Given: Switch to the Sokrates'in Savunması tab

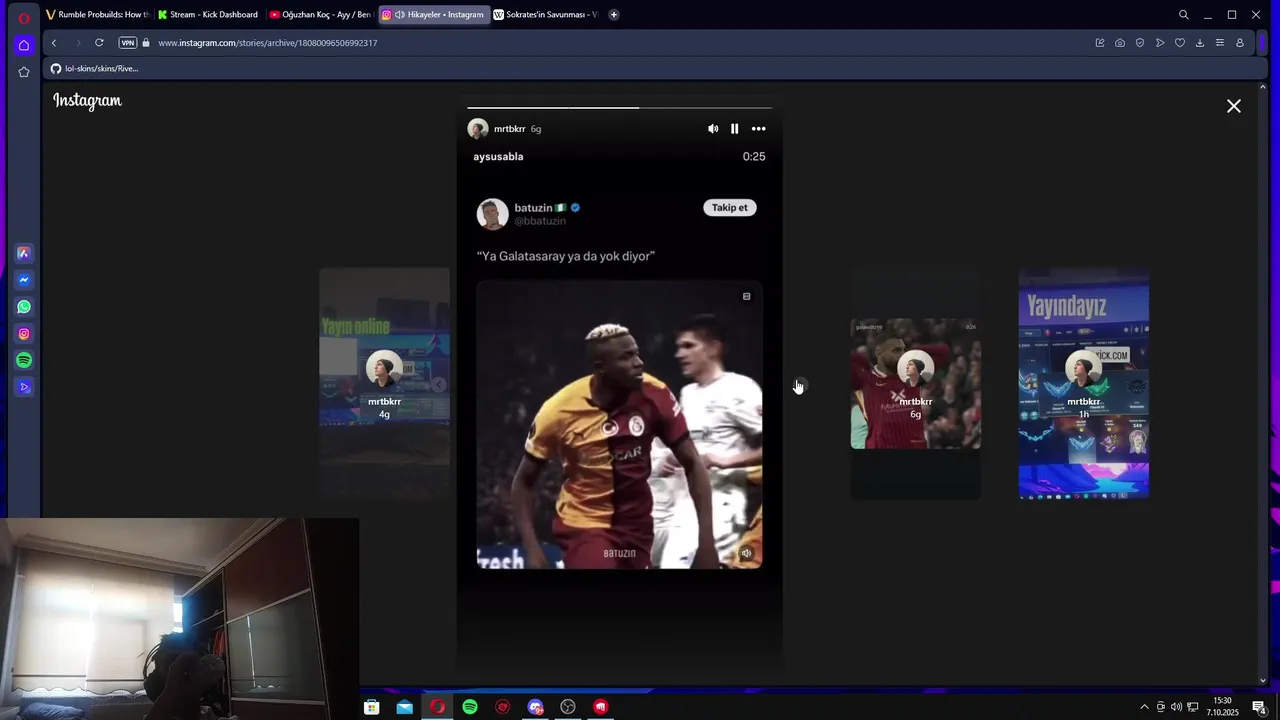Looking at the screenshot, I should pyautogui.click(x=545, y=15).
